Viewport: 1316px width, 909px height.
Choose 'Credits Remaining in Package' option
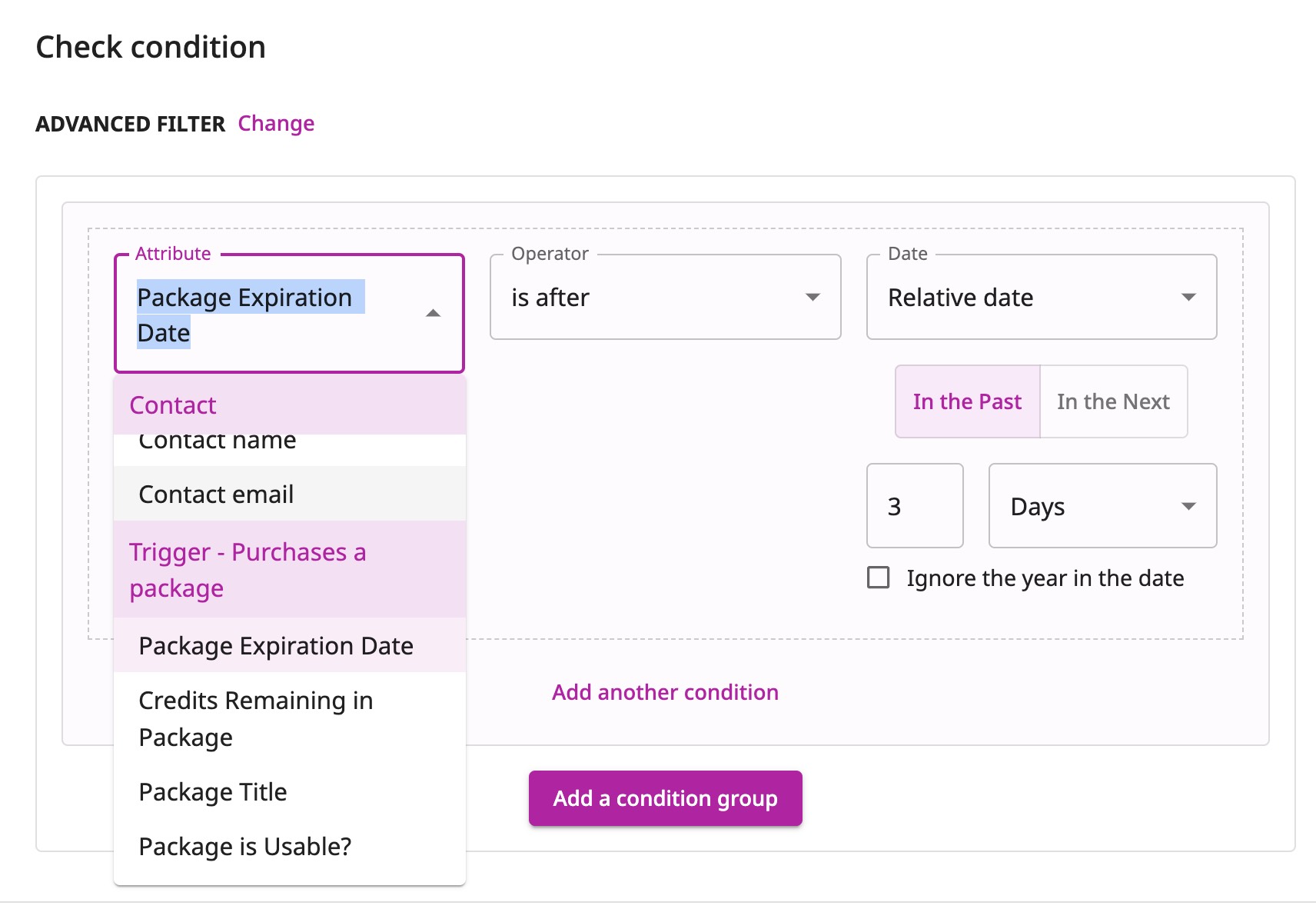255,718
